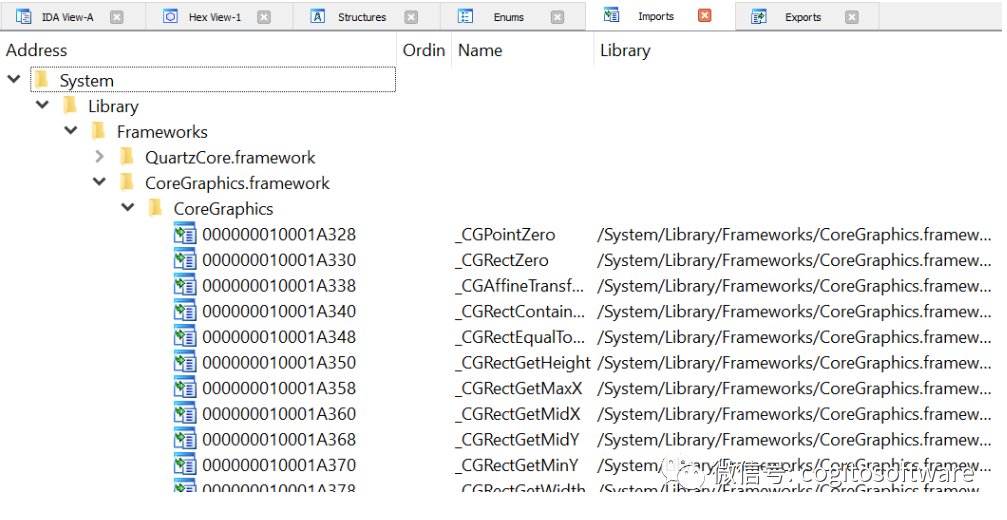Click library path of _CGPointZero row
This screenshot has height=520, width=1007.
tap(794, 235)
